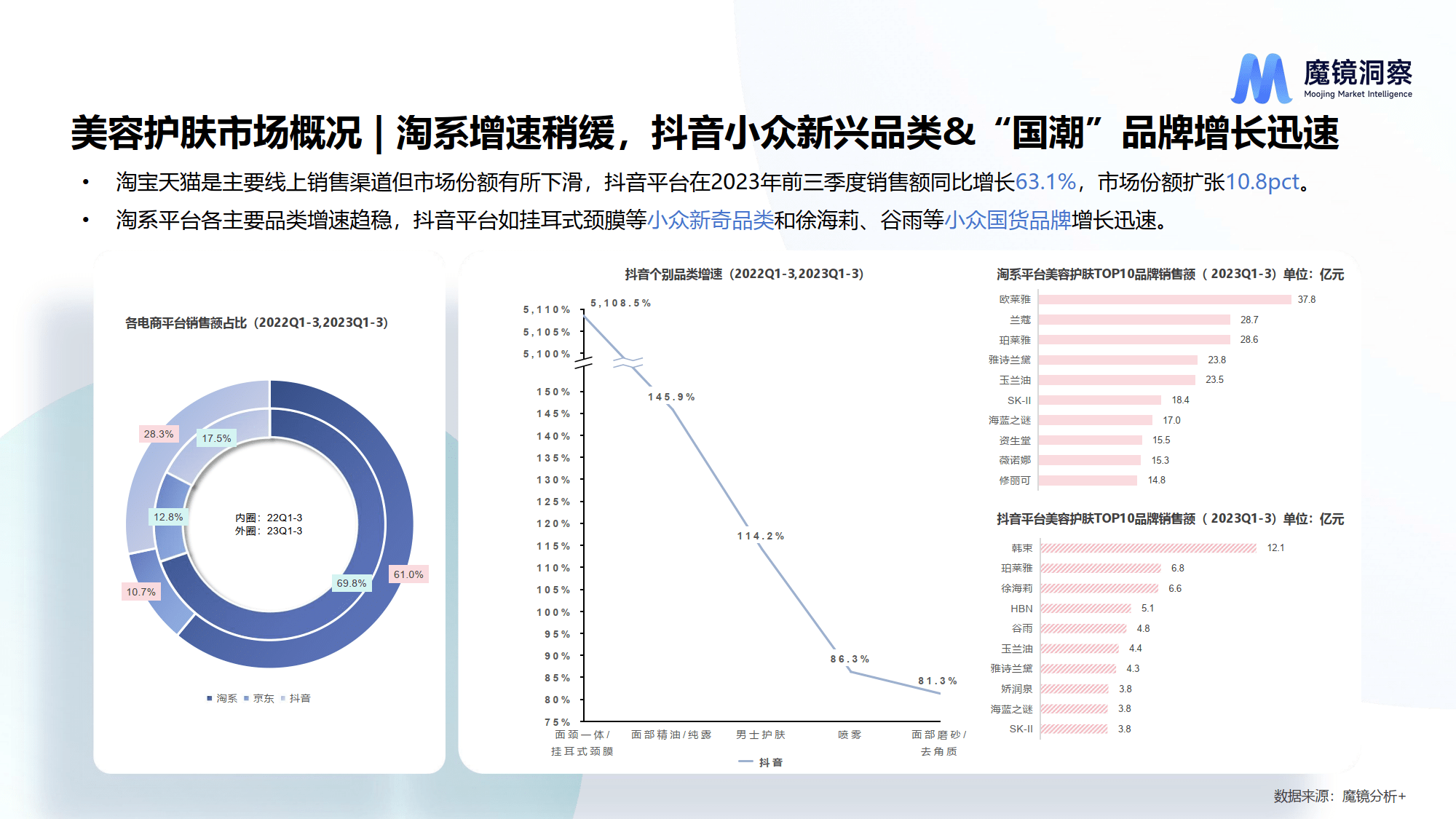Click the 内圈: 22Q1-3 center text
This screenshot has width=1456, height=819.
pos(269,518)
